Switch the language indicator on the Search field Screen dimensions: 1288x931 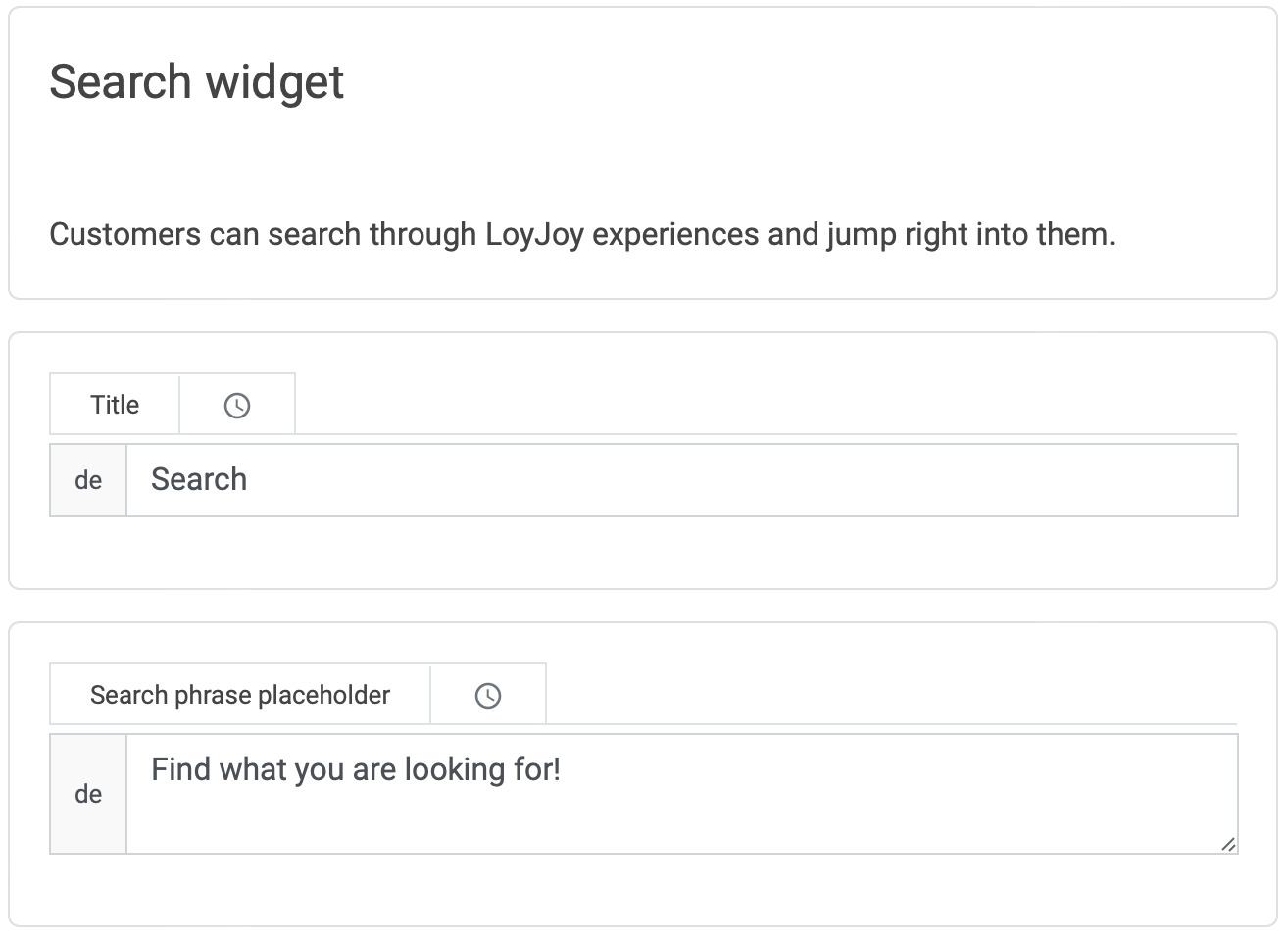88,480
